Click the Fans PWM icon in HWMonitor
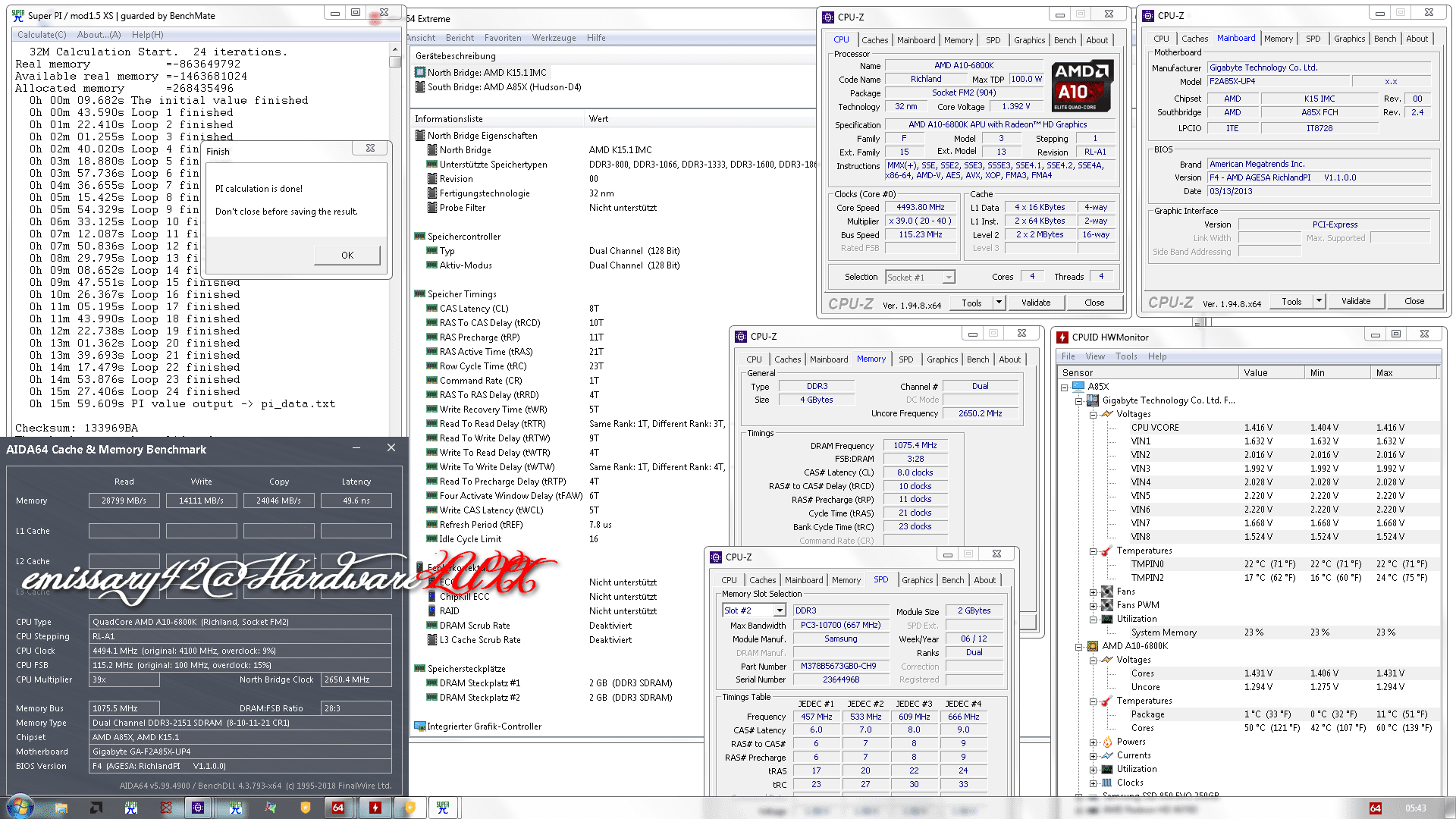 point(1107,605)
